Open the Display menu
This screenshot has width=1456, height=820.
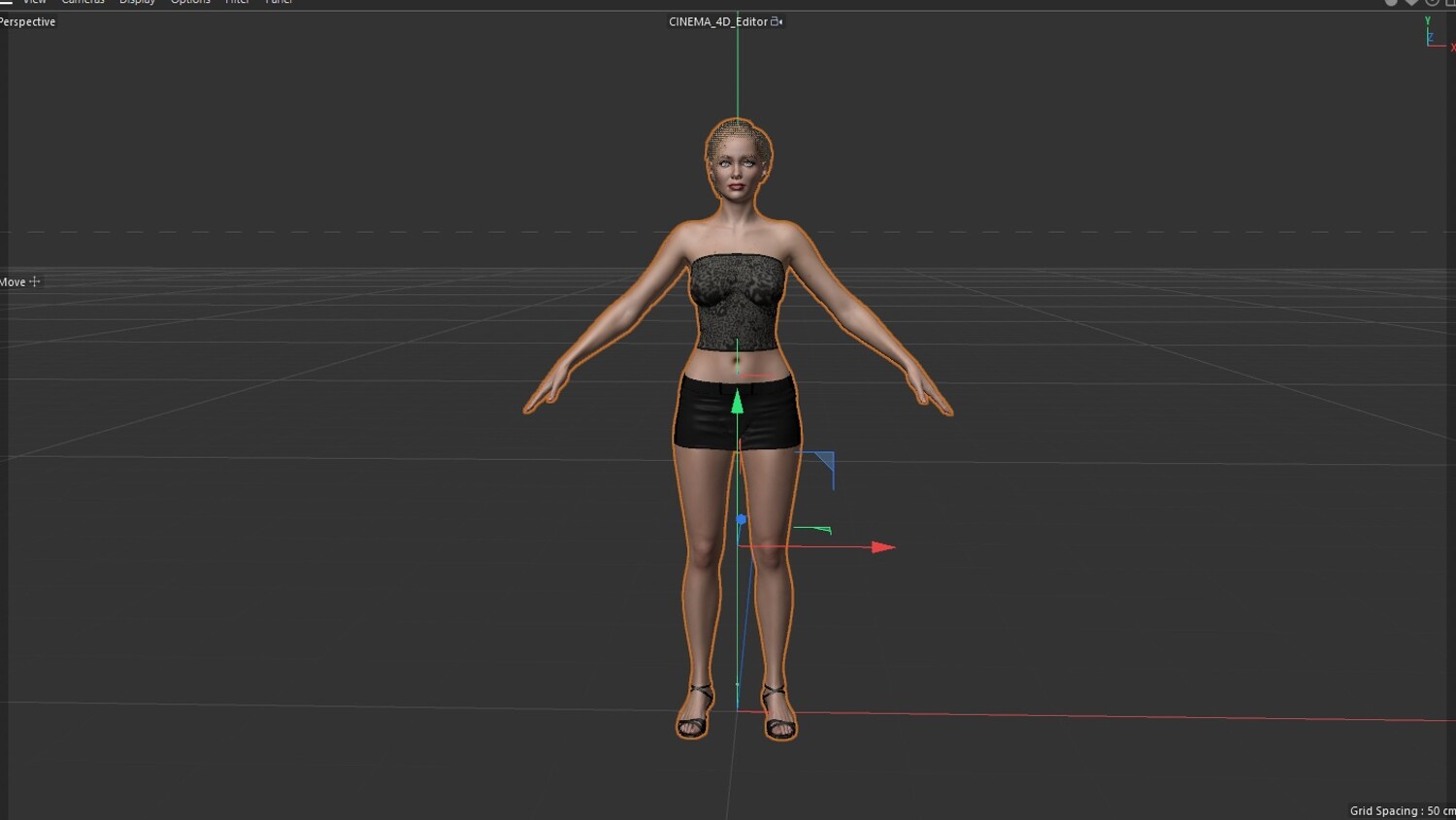click(x=137, y=3)
